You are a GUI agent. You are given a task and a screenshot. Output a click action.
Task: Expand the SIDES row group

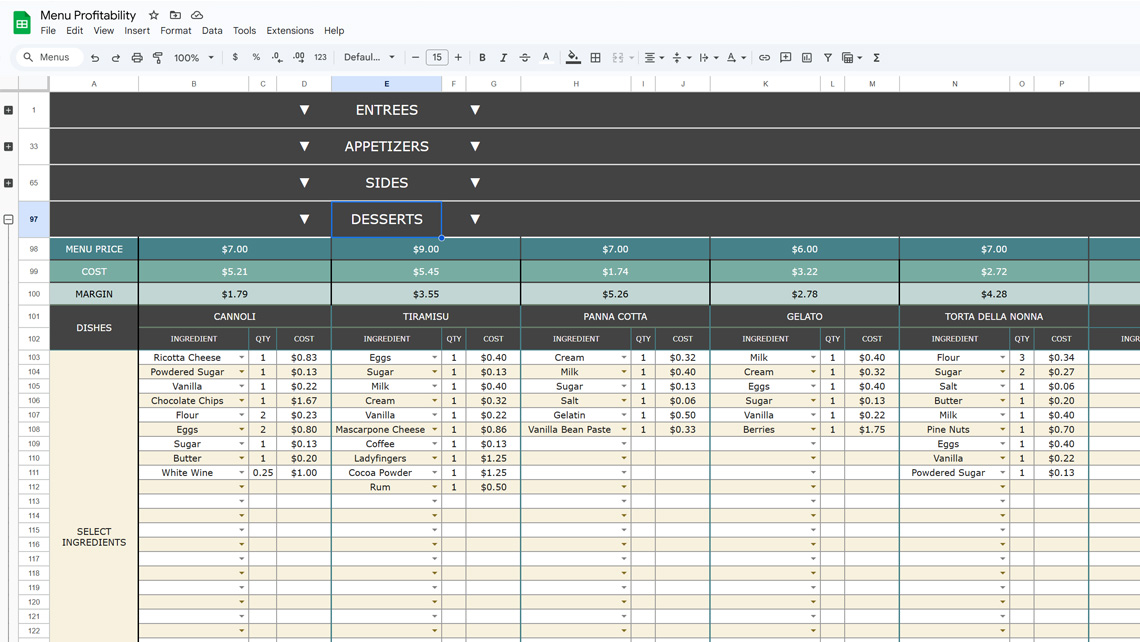tap(8, 182)
